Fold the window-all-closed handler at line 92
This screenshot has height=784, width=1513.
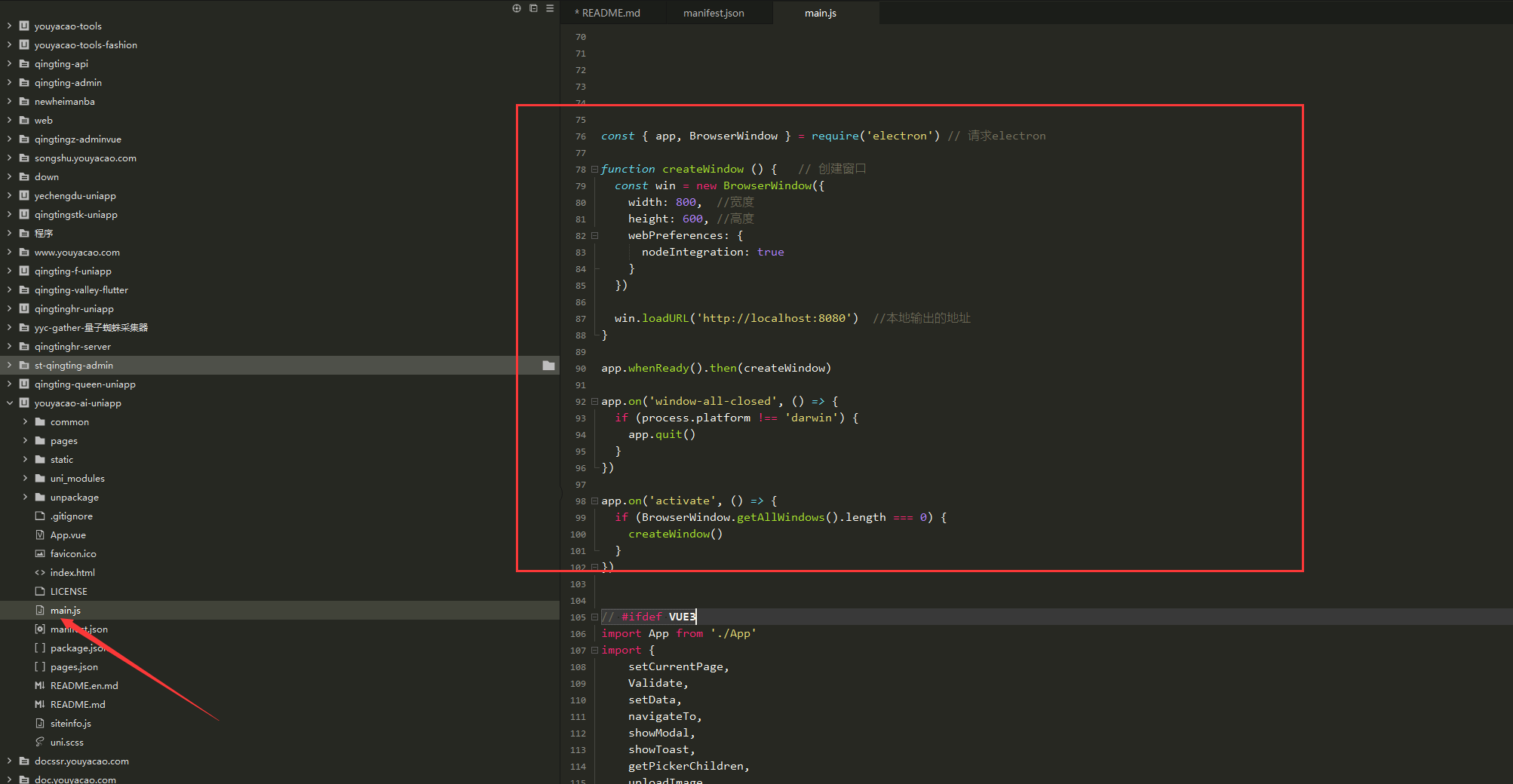(594, 401)
